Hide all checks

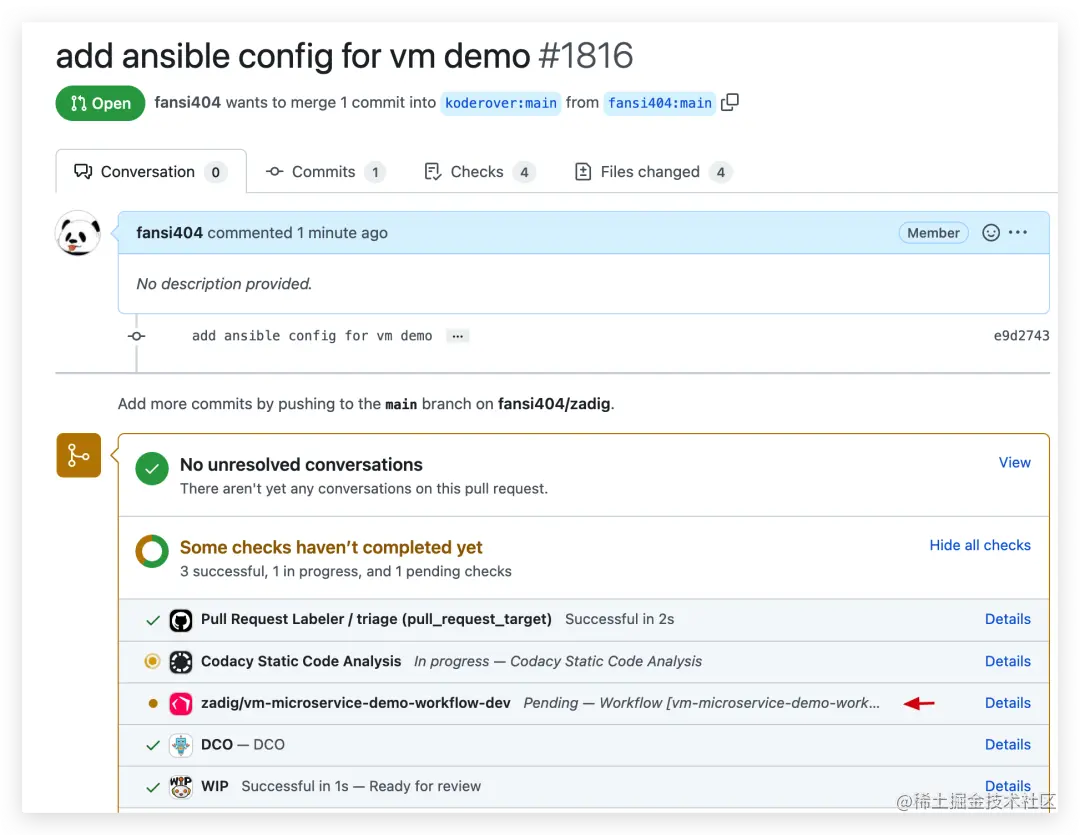980,546
